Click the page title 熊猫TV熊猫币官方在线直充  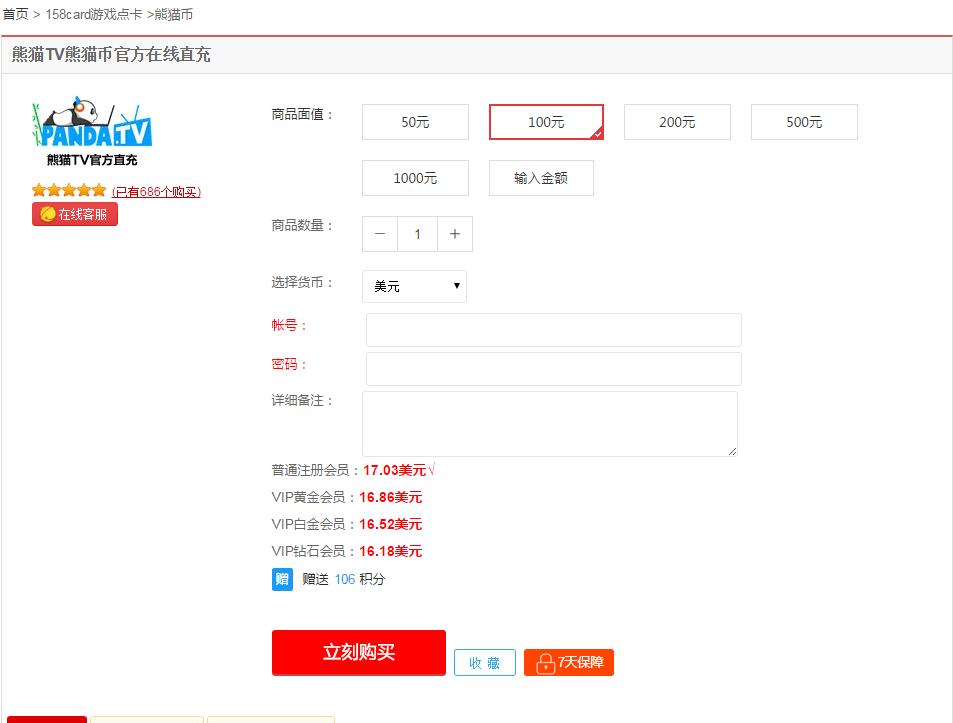click(x=111, y=55)
